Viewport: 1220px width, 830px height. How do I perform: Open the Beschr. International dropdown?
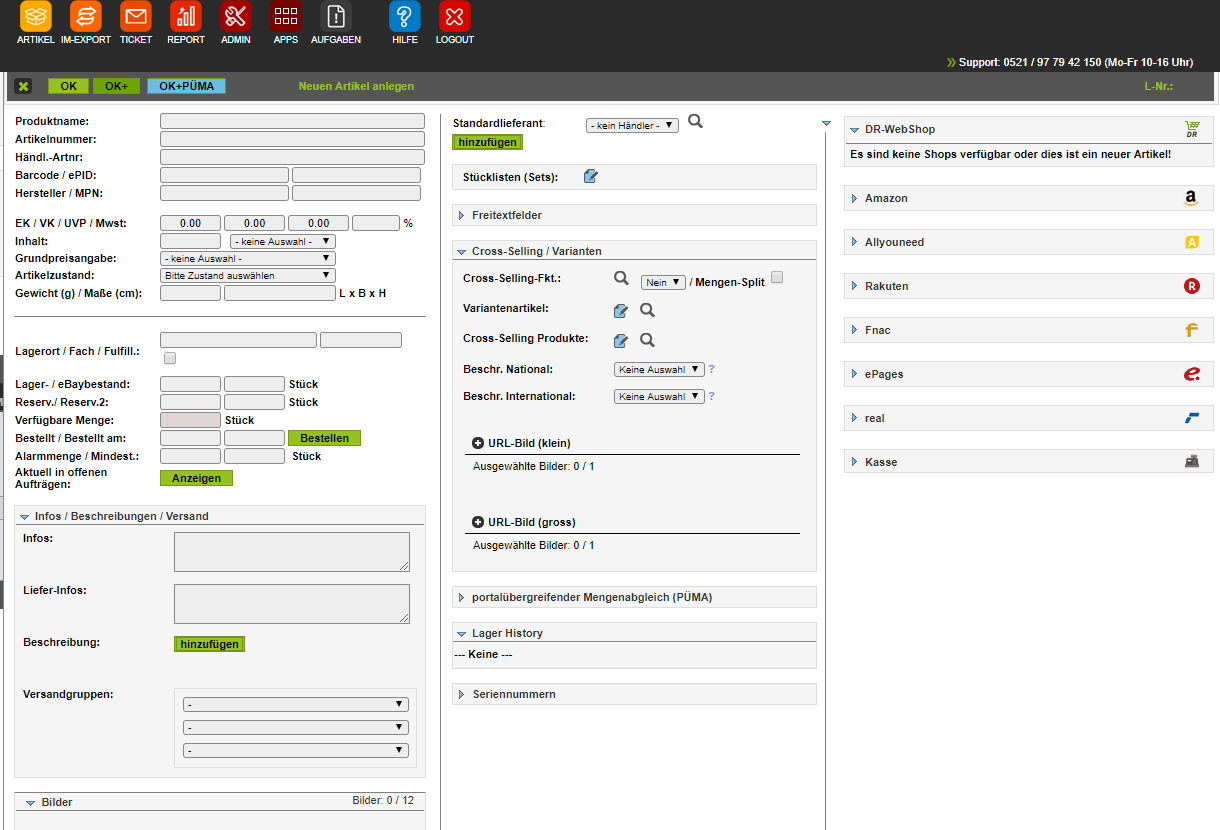tap(660, 396)
